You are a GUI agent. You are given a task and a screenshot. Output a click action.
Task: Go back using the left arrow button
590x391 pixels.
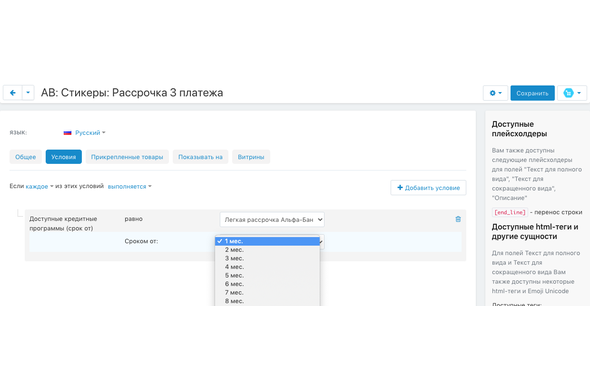coord(13,93)
